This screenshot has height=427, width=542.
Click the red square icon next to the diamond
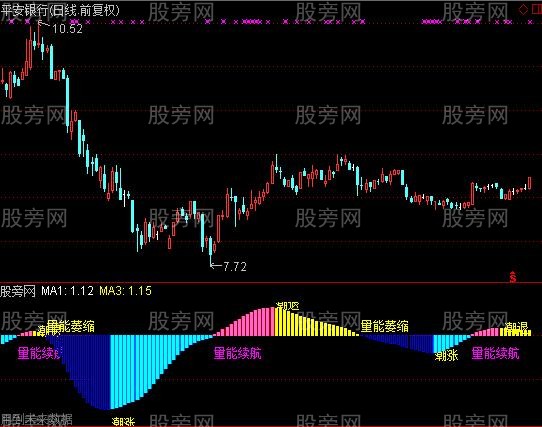[x=537, y=10]
